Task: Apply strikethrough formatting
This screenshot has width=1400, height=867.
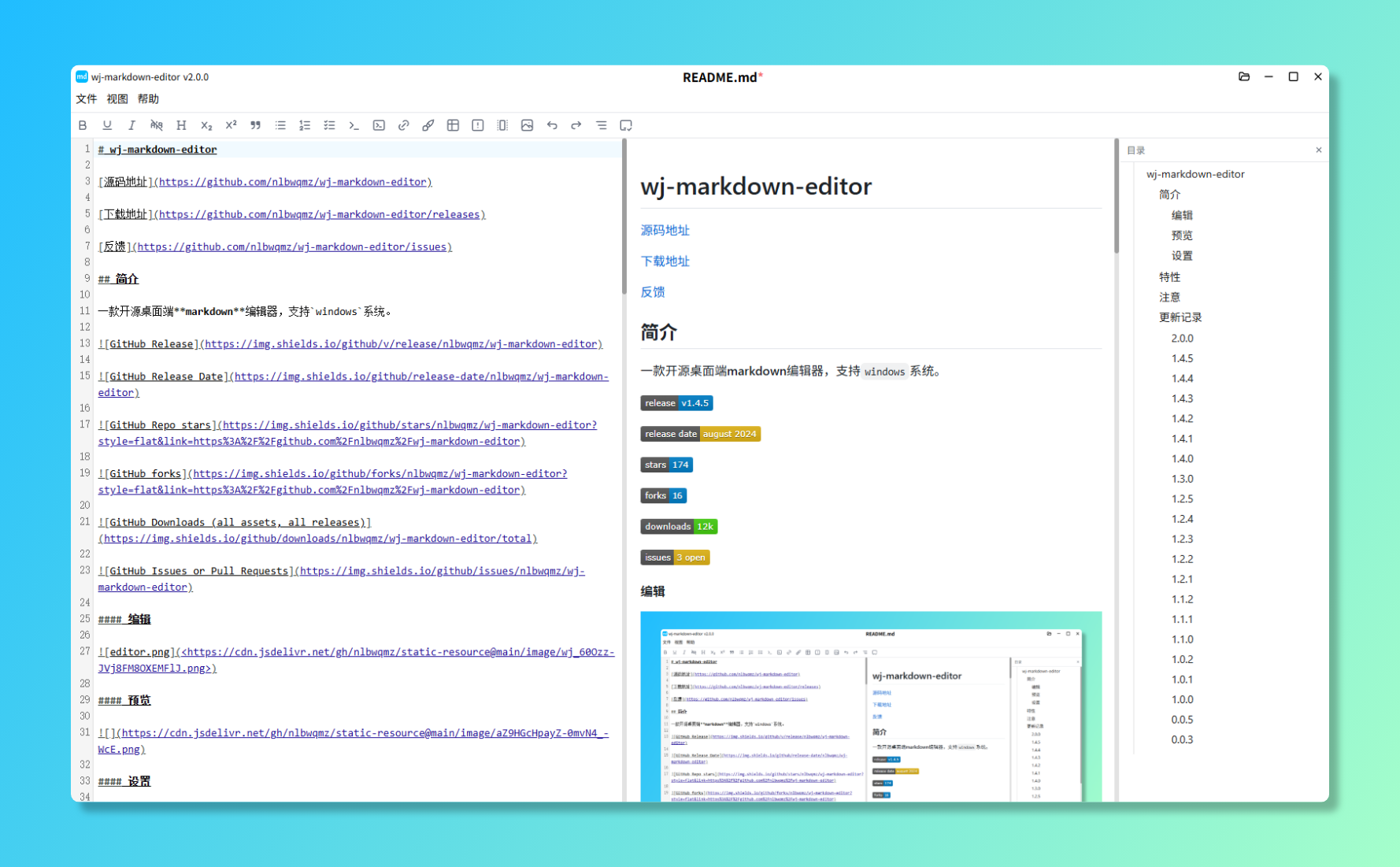Action: pos(157,125)
